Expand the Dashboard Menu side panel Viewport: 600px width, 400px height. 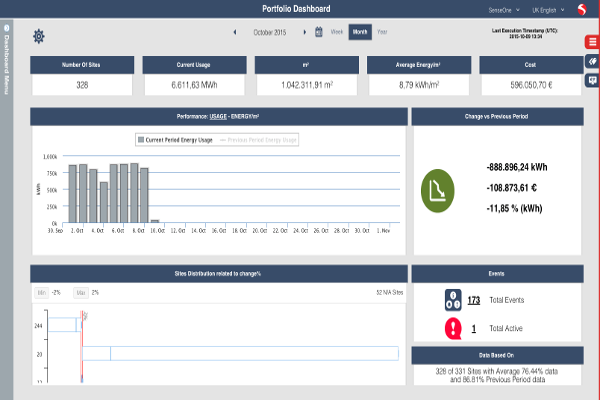click(6, 60)
